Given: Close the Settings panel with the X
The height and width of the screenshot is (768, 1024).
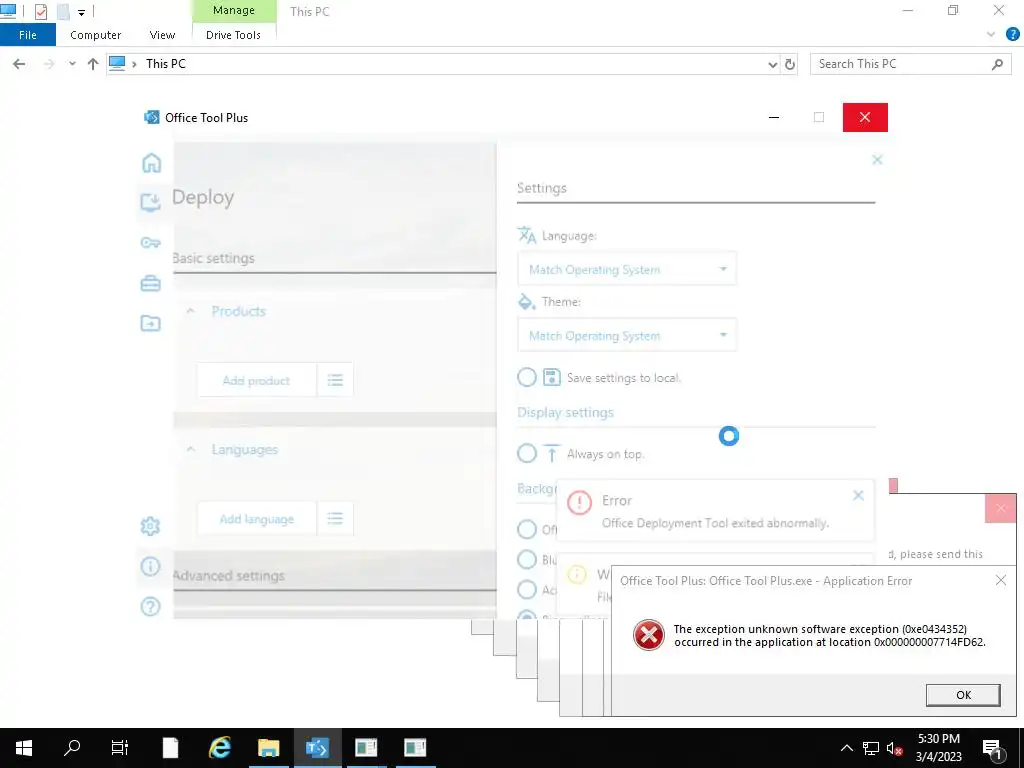Looking at the screenshot, I should [x=877, y=160].
